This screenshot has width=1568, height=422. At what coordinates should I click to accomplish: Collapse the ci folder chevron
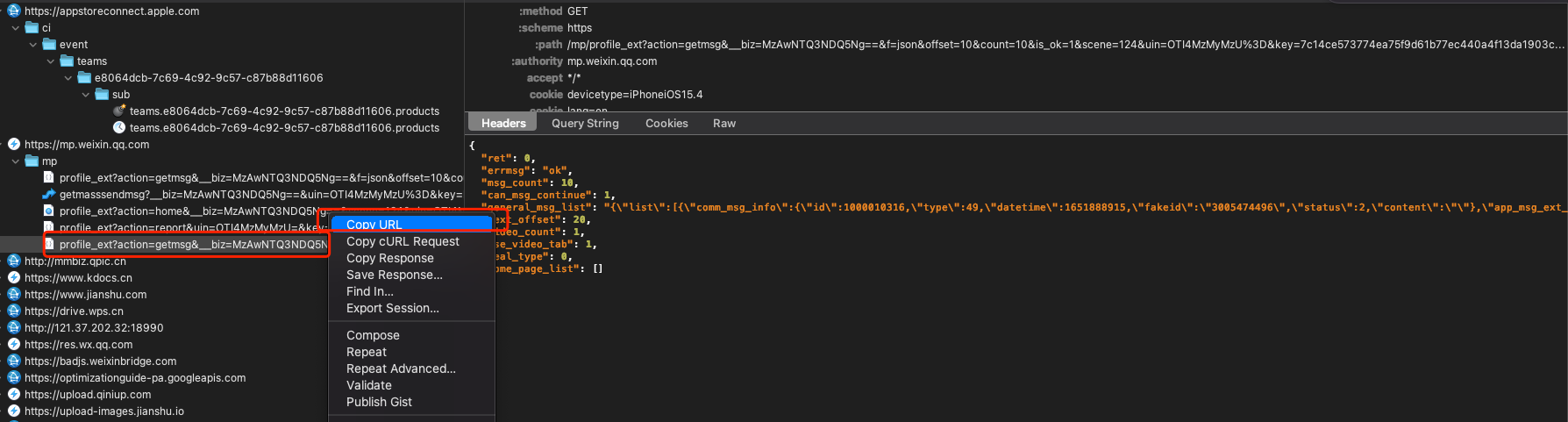pos(16,27)
